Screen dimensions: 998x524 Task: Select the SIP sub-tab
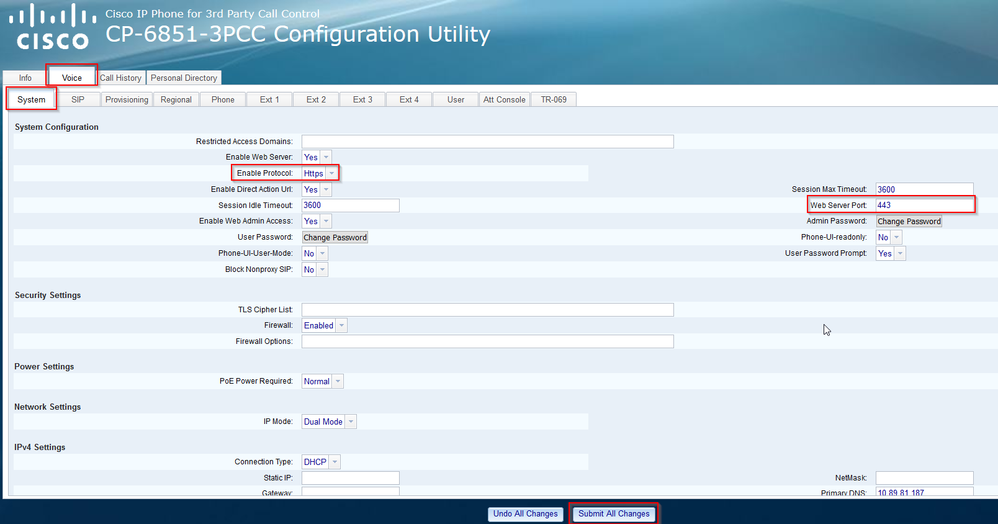click(78, 99)
